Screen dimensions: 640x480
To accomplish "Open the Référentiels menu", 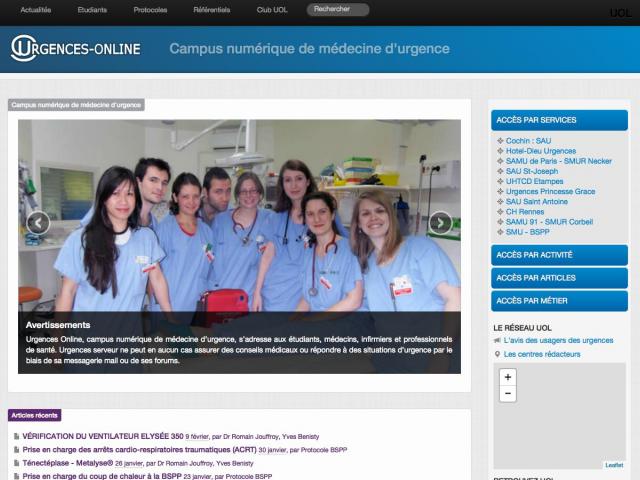I will click(212, 10).
